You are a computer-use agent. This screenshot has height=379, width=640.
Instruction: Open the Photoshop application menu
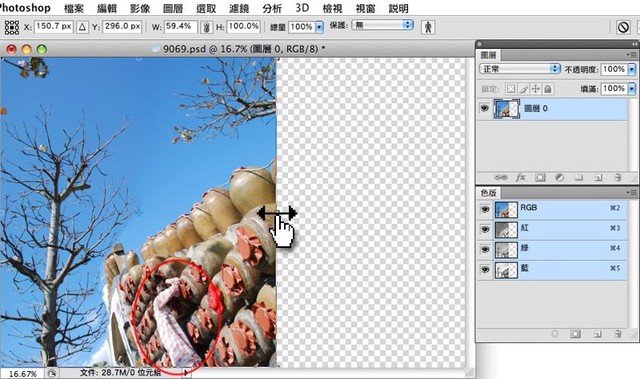(x=25, y=8)
